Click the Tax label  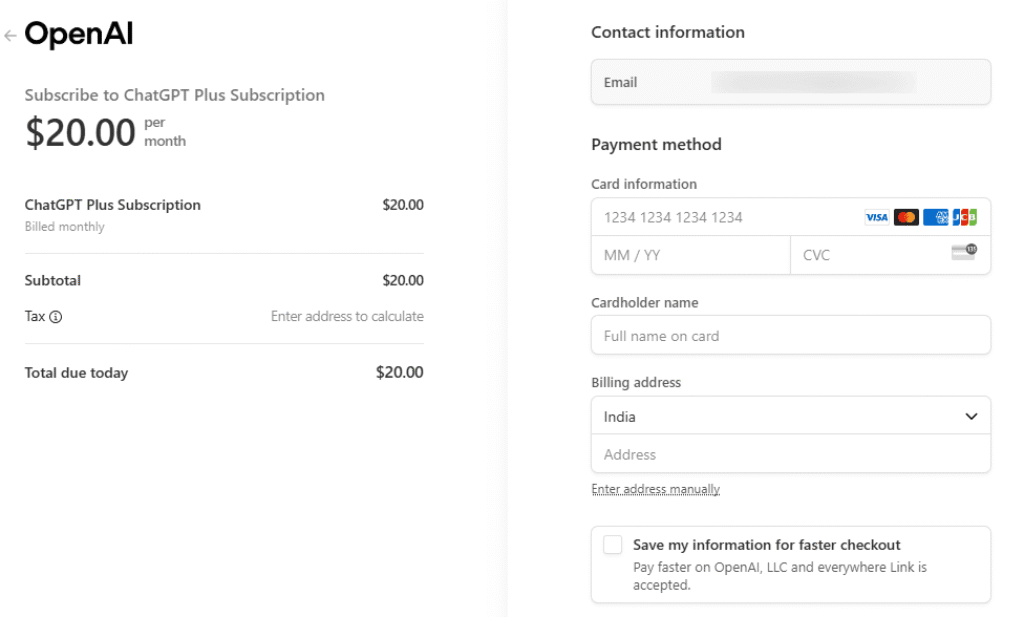coord(35,317)
